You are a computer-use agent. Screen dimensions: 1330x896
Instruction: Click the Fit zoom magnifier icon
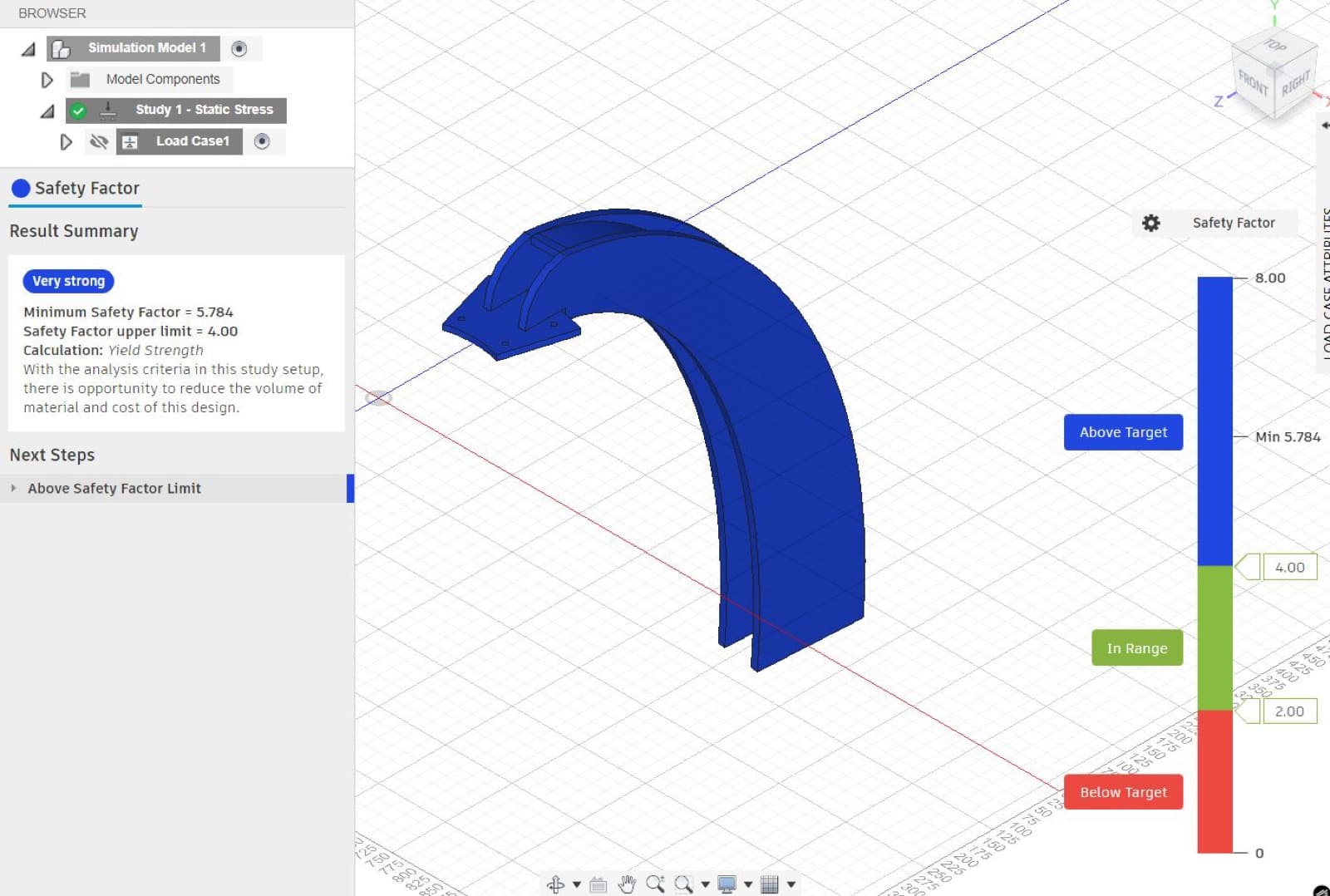tap(683, 884)
